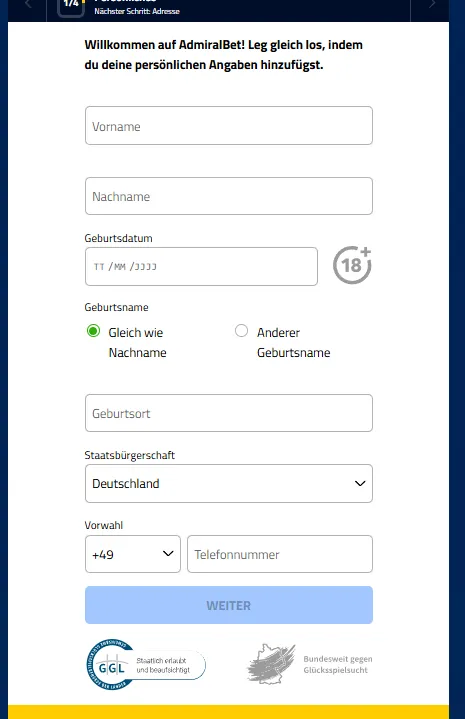Image resolution: width=465 pixels, height=719 pixels.
Task: Click the Telefonnummer input field
Action: [x=280, y=554]
